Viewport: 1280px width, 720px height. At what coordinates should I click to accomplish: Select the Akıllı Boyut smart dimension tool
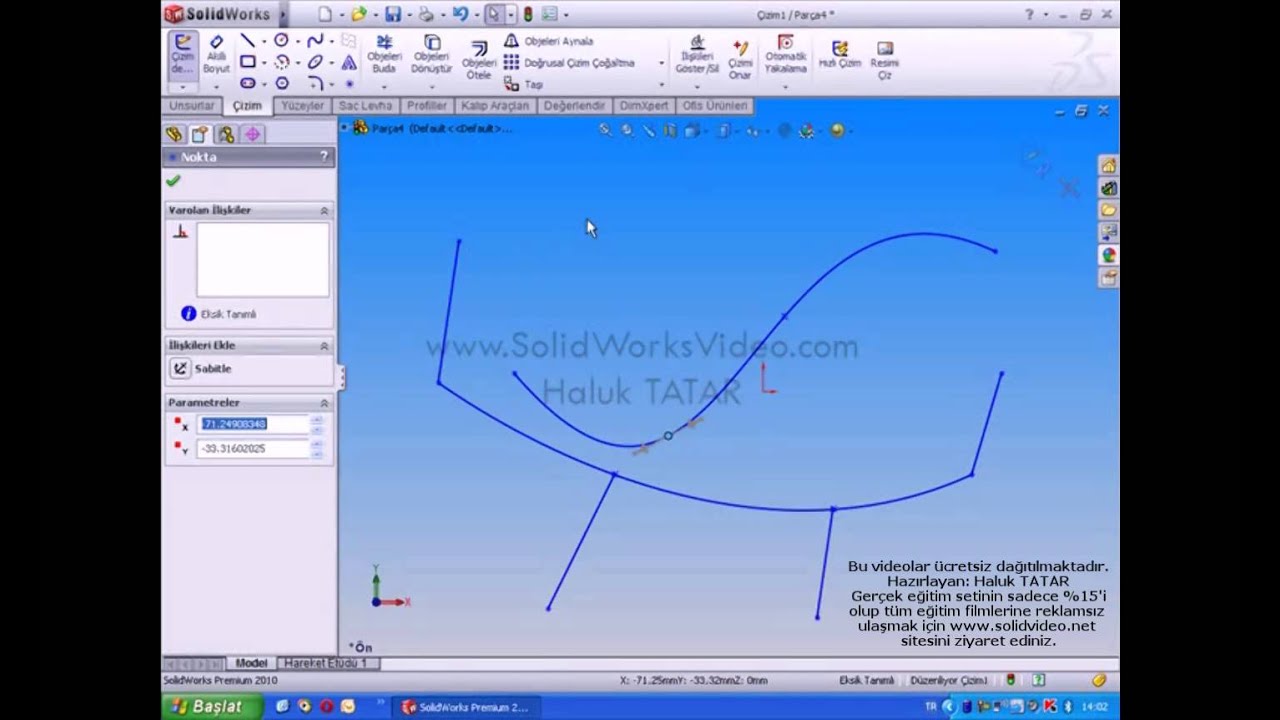coord(216,55)
